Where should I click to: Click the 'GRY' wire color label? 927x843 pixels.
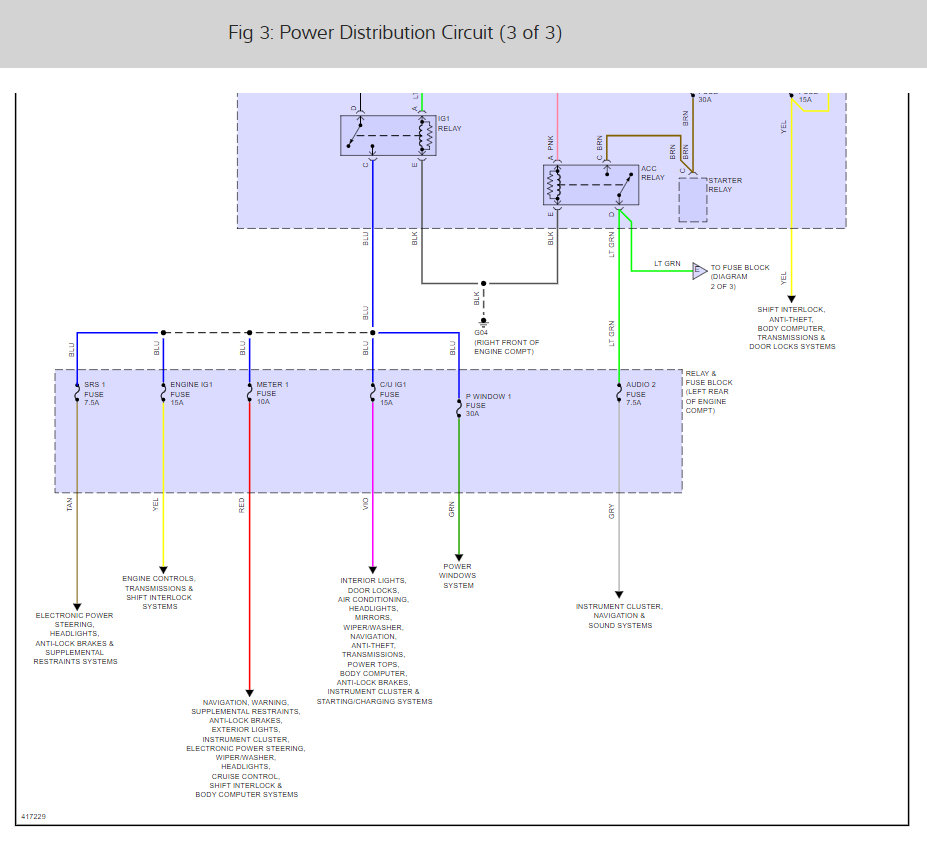[611, 511]
